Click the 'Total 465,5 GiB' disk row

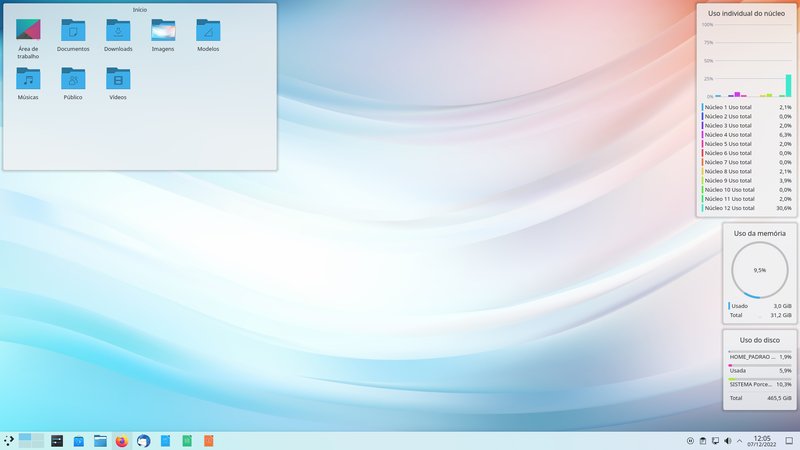pos(760,398)
